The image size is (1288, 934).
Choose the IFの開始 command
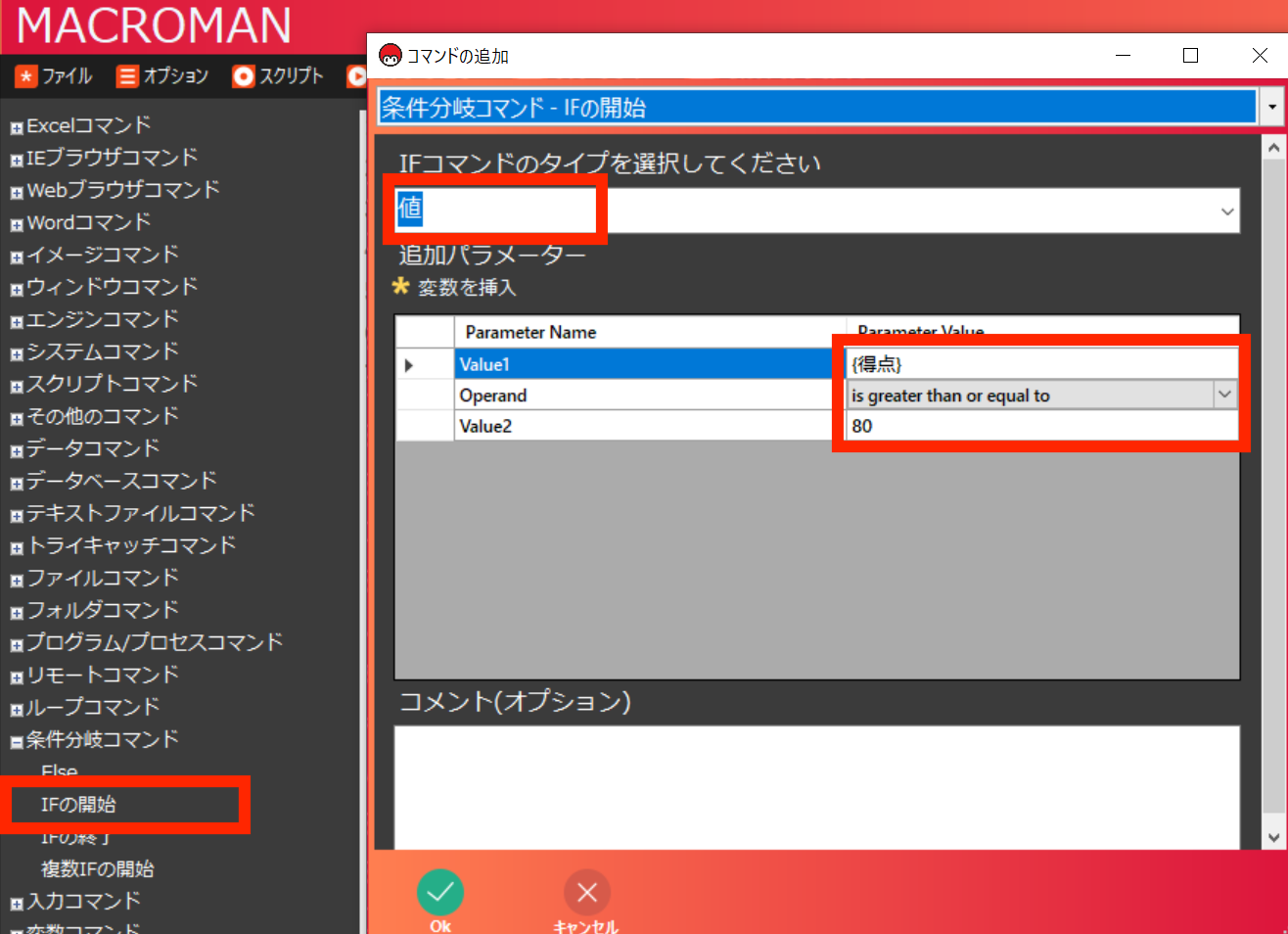pyautogui.click(x=78, y=804)
